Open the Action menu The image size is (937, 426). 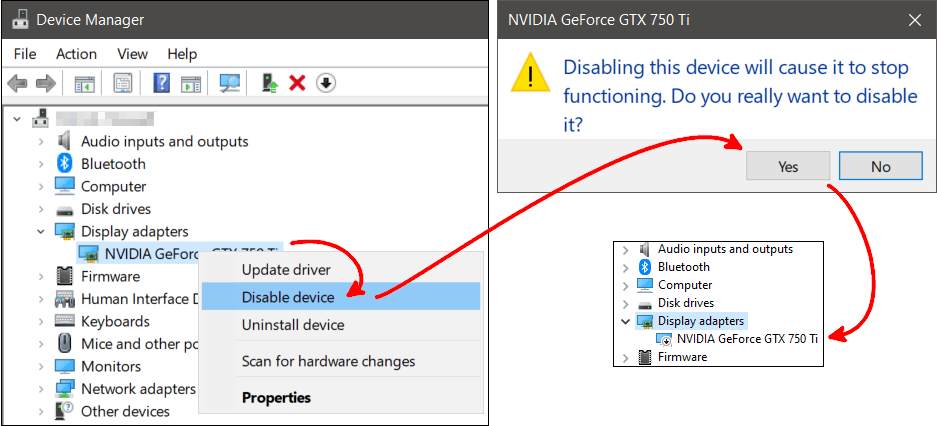click(76, 53)
